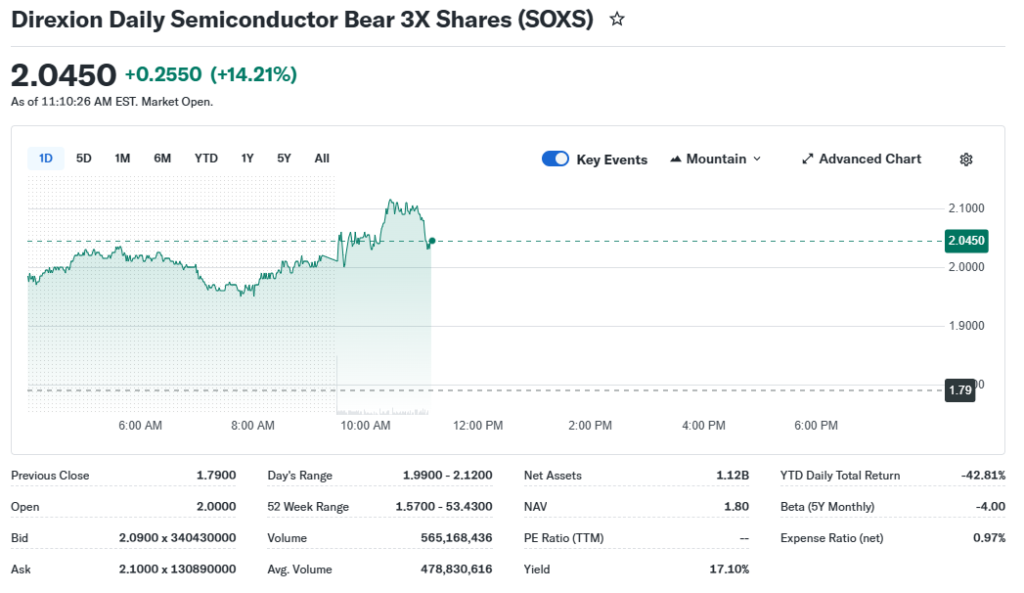Show the 1M chart range
Screen dimensions: 1024x593
pyautogui.click(x=122, y=158)
